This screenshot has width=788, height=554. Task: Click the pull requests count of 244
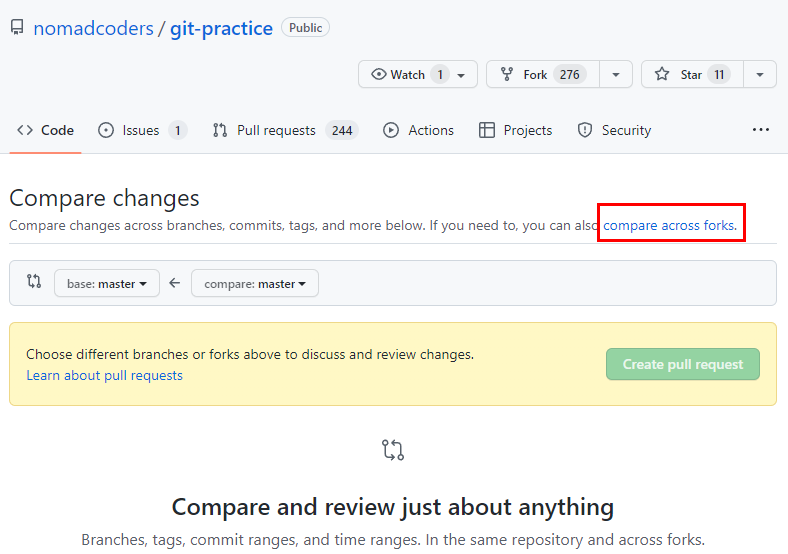tap(342, 131)
